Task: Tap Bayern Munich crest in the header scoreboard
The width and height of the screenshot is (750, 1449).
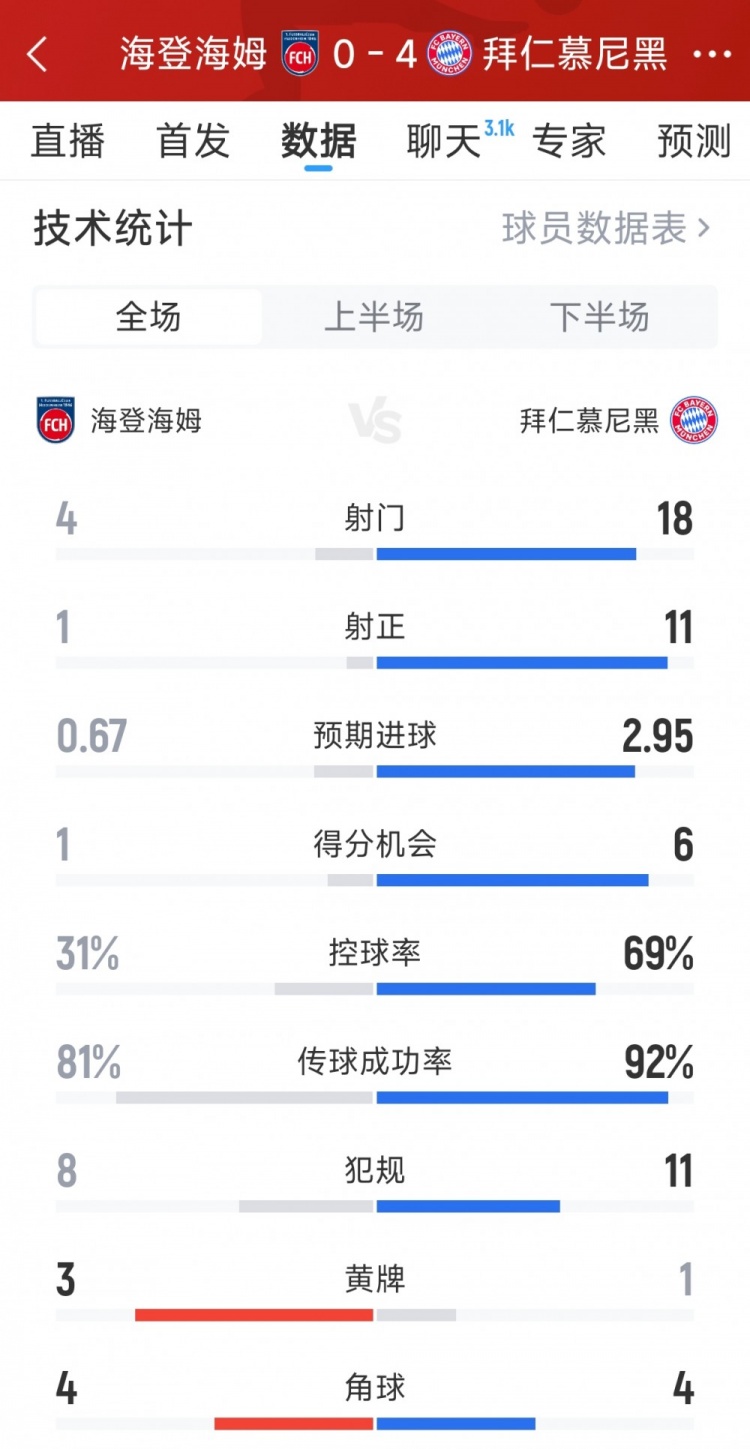Action: pyautogui.click(x=449, y=54)
